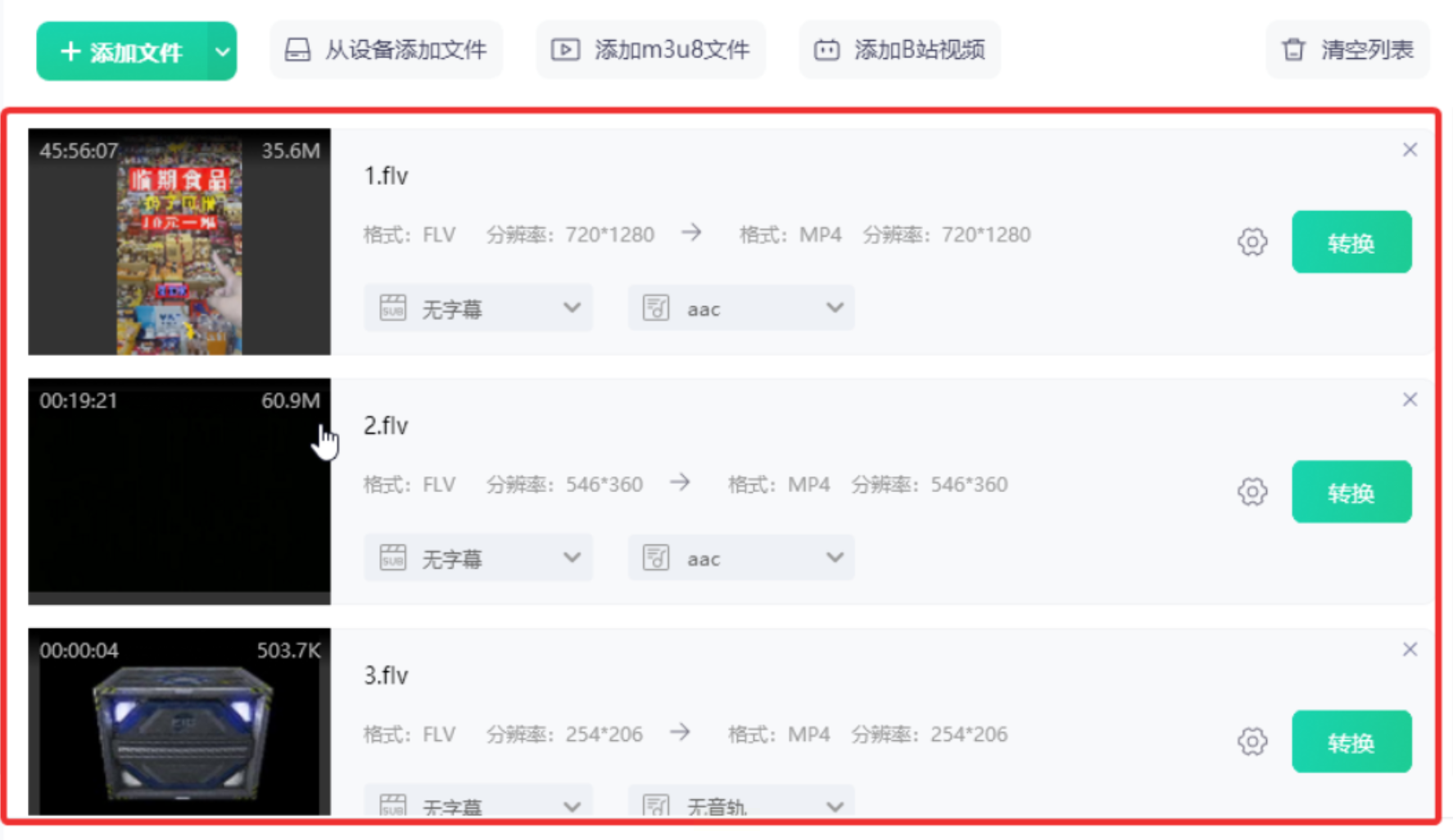The height and width of the screenshot is (840, 1453).
Task: Click 添加m3u8文件 button
Action: click(x=650, y=50)
